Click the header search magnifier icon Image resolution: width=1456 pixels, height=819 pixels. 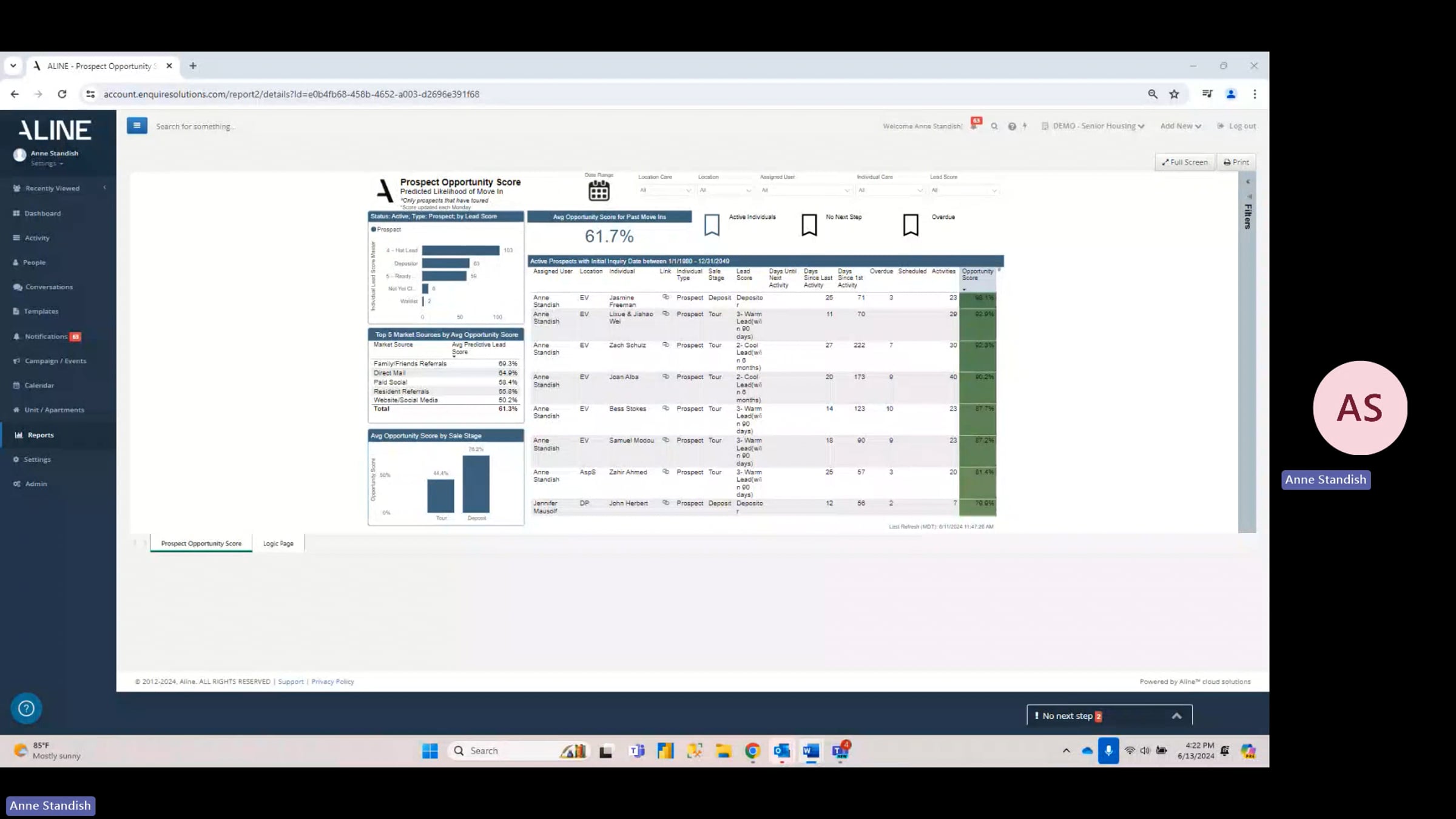point(994,126)
